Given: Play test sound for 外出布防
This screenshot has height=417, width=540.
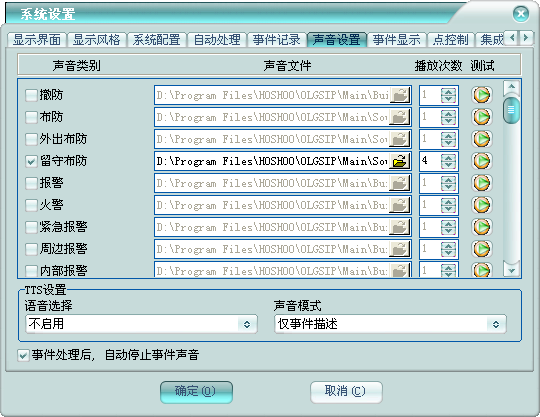Looking at the screenshot, I should [x=481, y=139].
